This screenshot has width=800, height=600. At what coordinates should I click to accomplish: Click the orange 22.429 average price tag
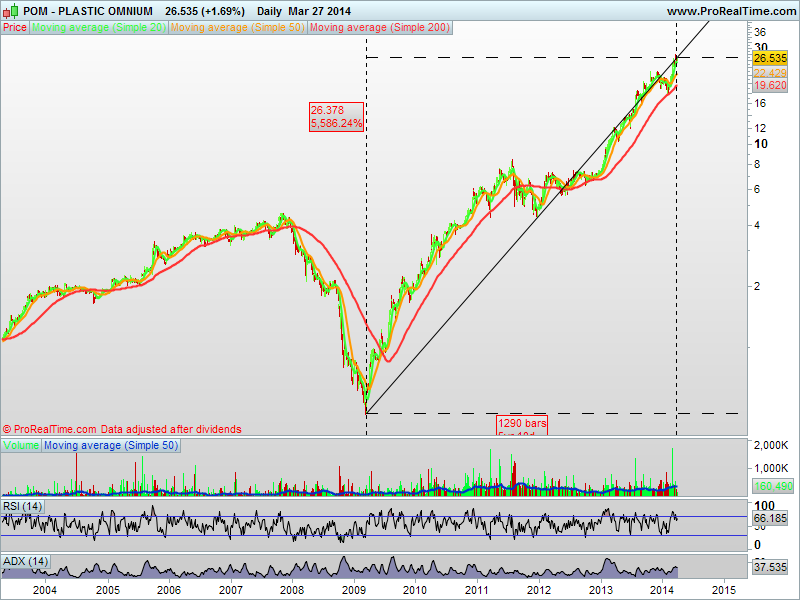point(770,73)
